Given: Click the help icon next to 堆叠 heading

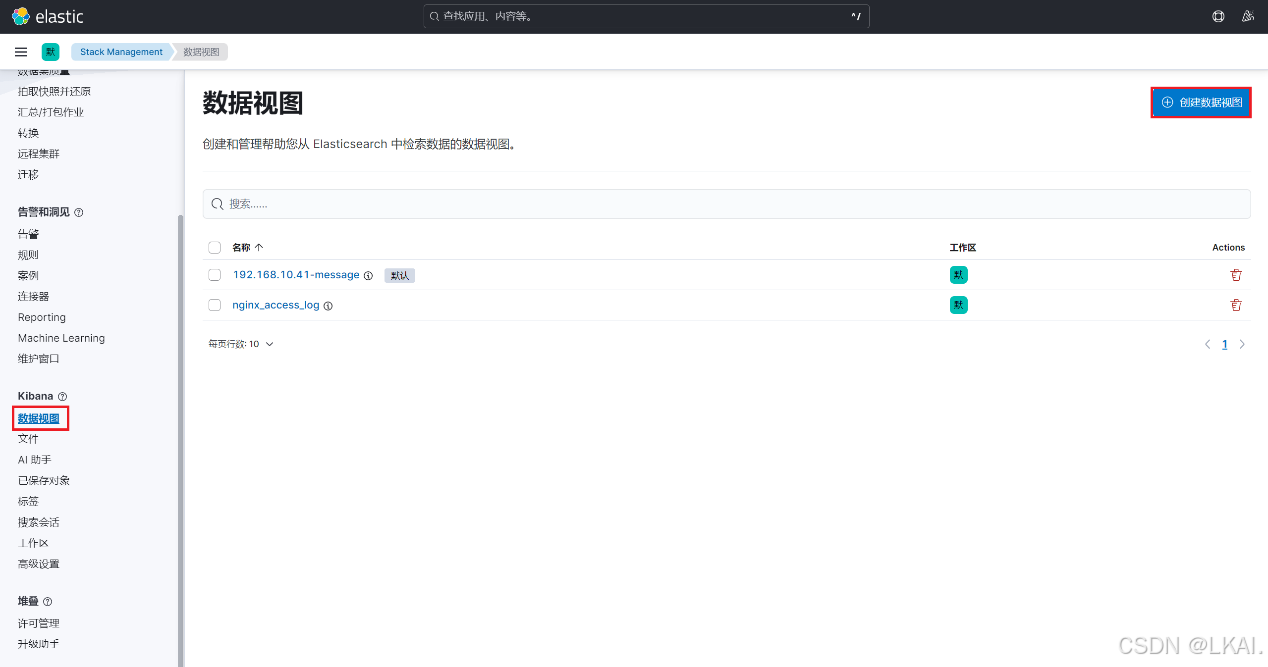Looking at the screenshot, I should [x=47, y=602].
